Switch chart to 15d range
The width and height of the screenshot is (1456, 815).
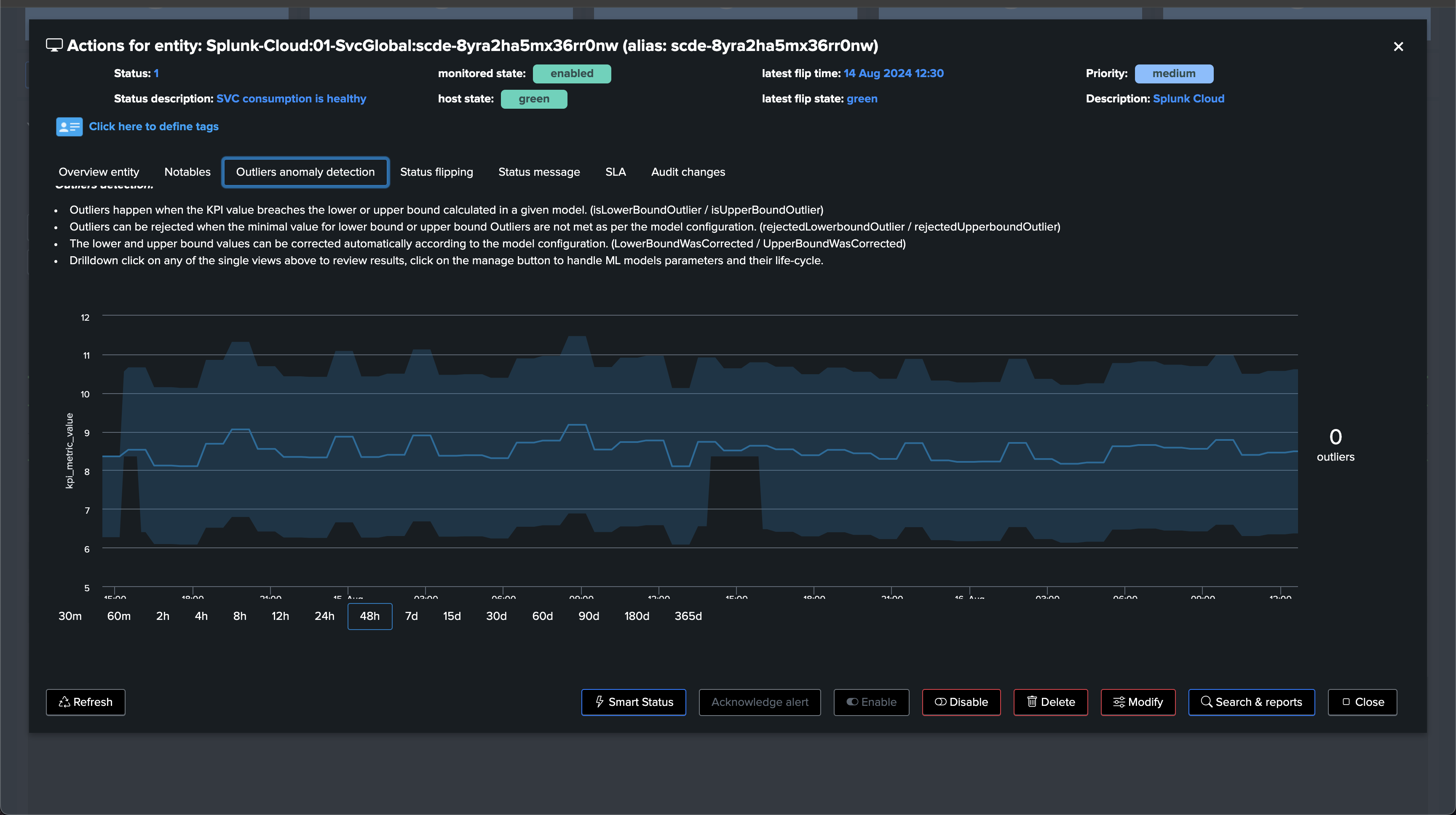tap(452, 616)
